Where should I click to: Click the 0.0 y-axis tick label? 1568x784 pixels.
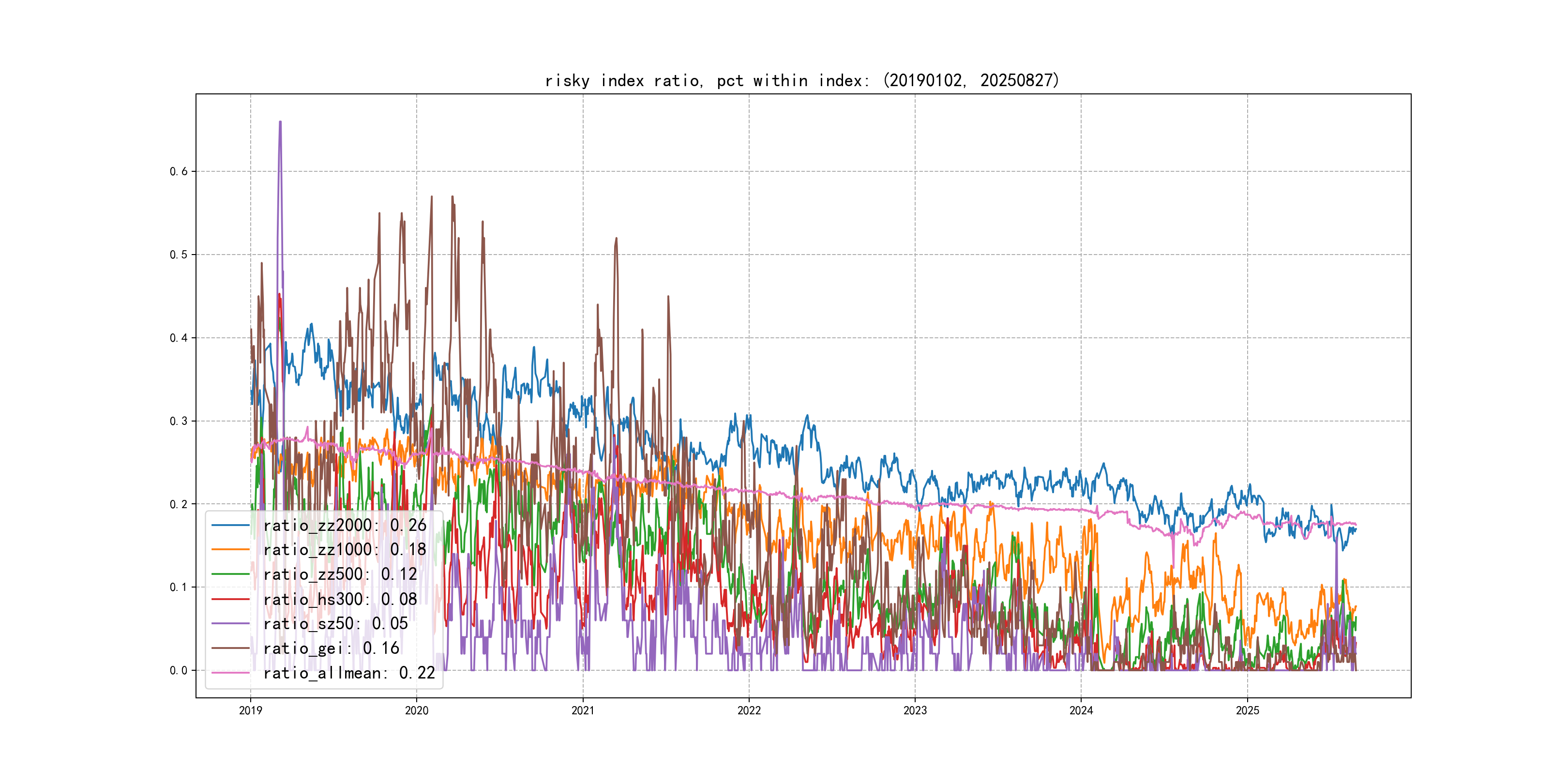pos(179,671)
